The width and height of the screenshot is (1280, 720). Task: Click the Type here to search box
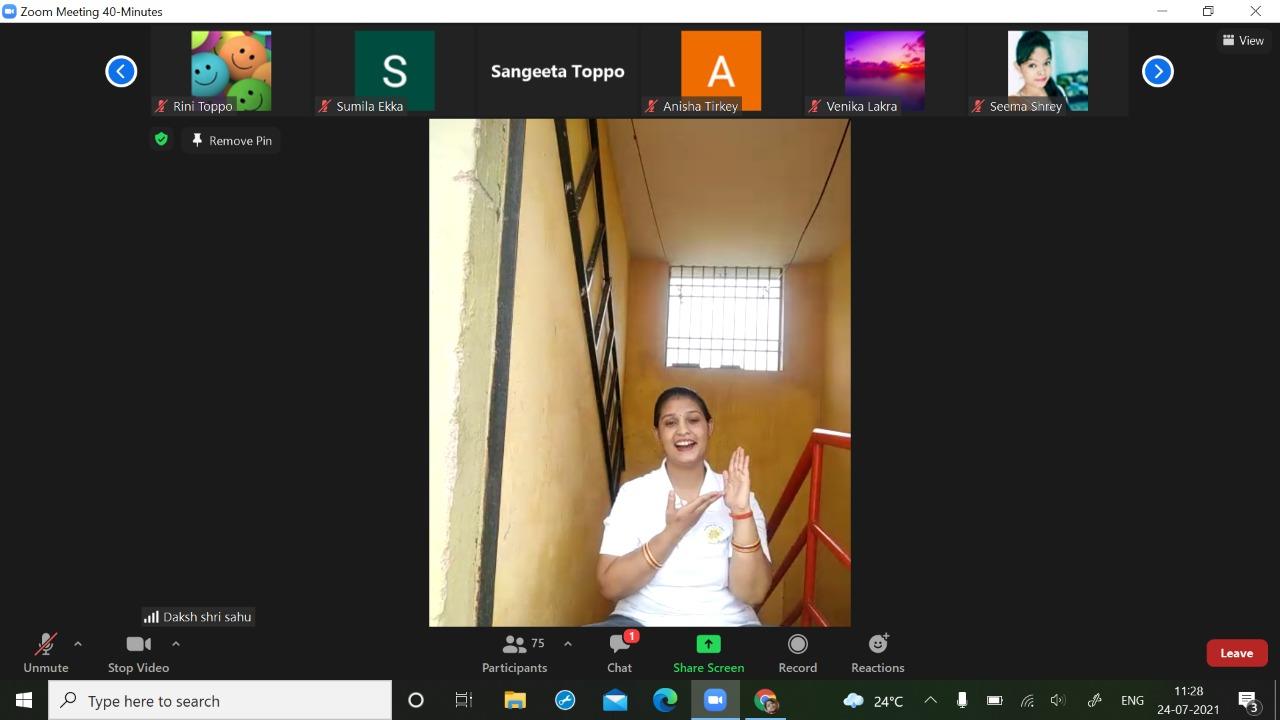(220, 700)
